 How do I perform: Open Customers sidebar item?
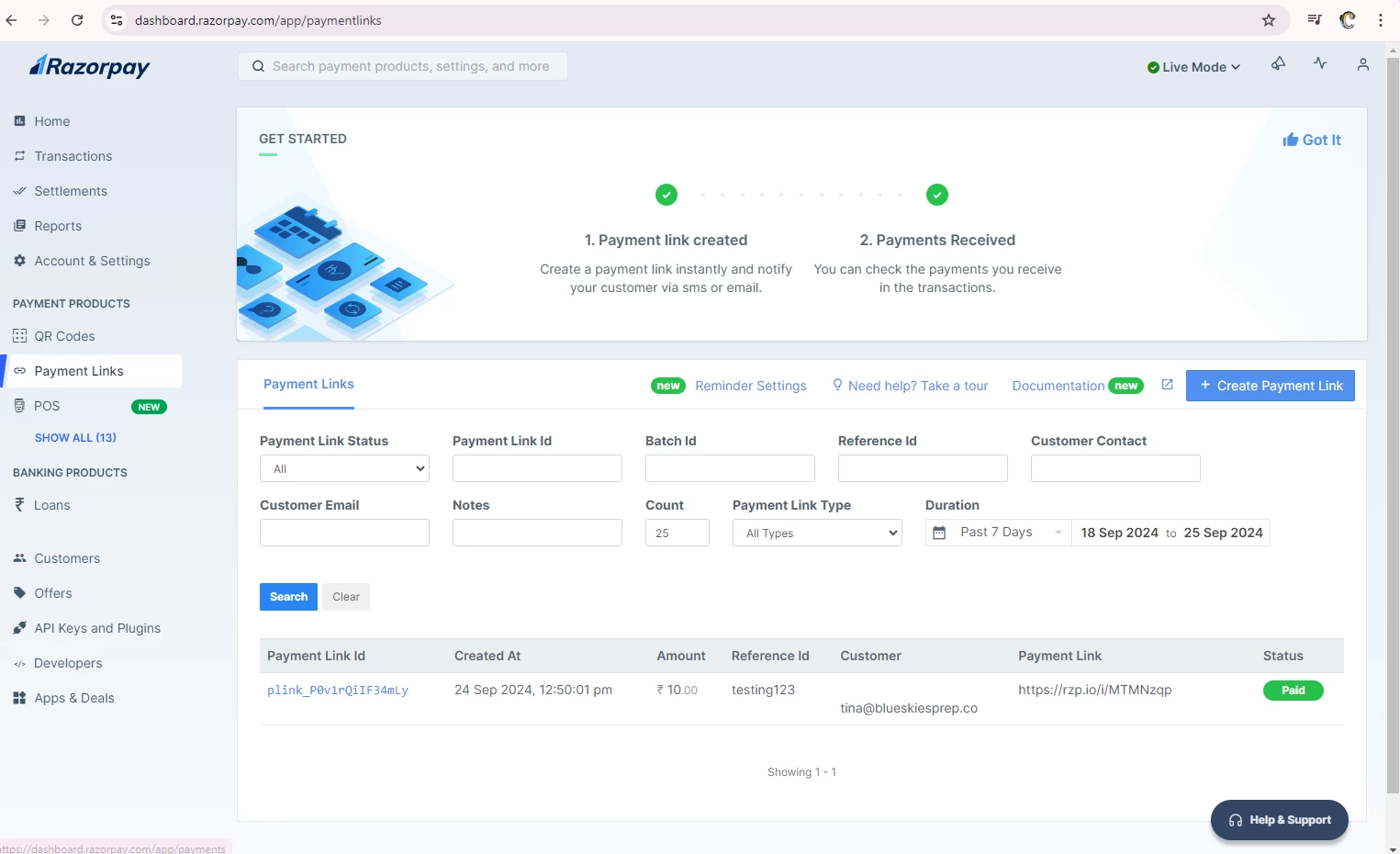point(67,558)
